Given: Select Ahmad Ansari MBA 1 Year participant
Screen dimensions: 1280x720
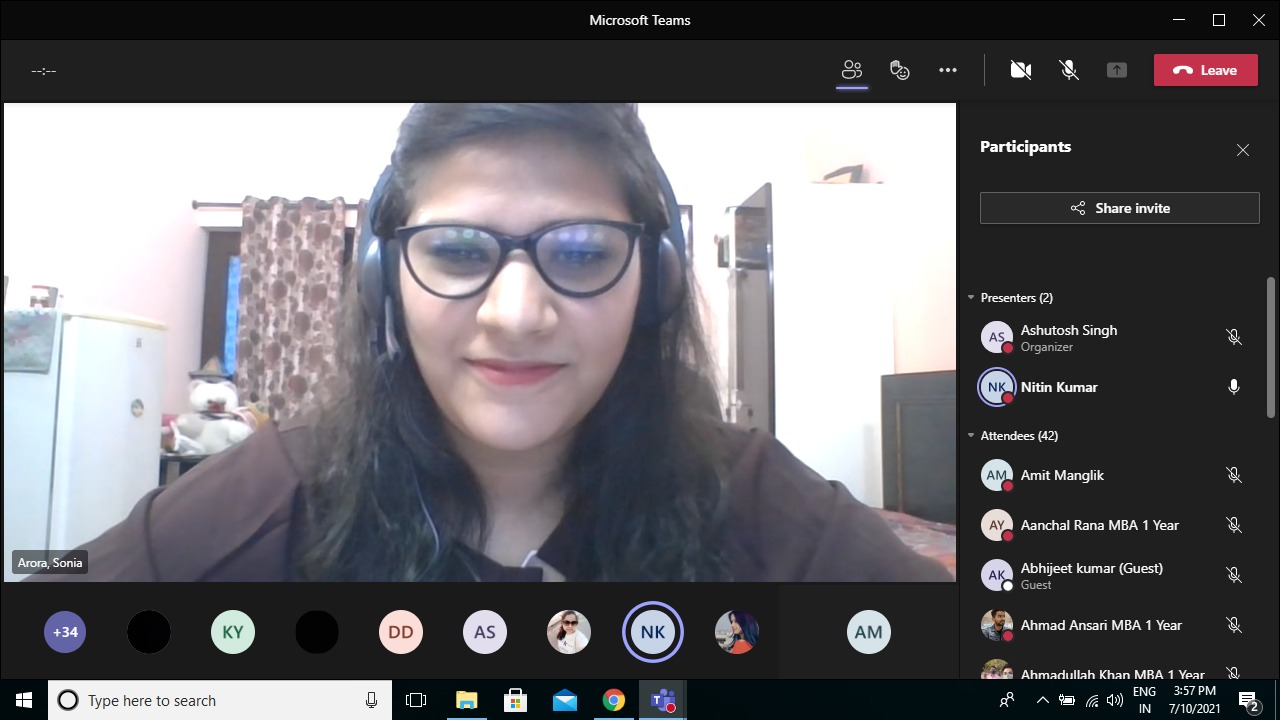Looking at the screenshot, I should 1100,625.
